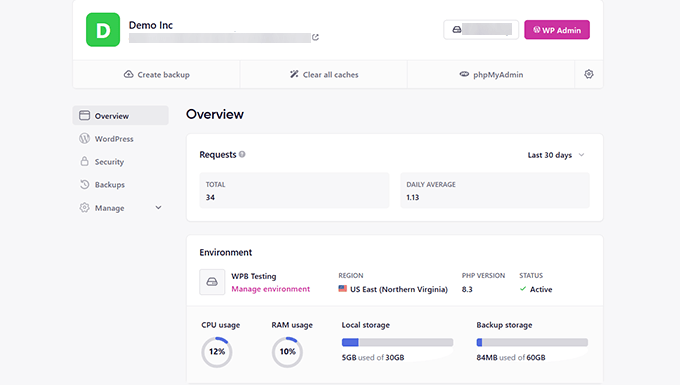Select Overview in the sidebar

click(x=121, y=116)
